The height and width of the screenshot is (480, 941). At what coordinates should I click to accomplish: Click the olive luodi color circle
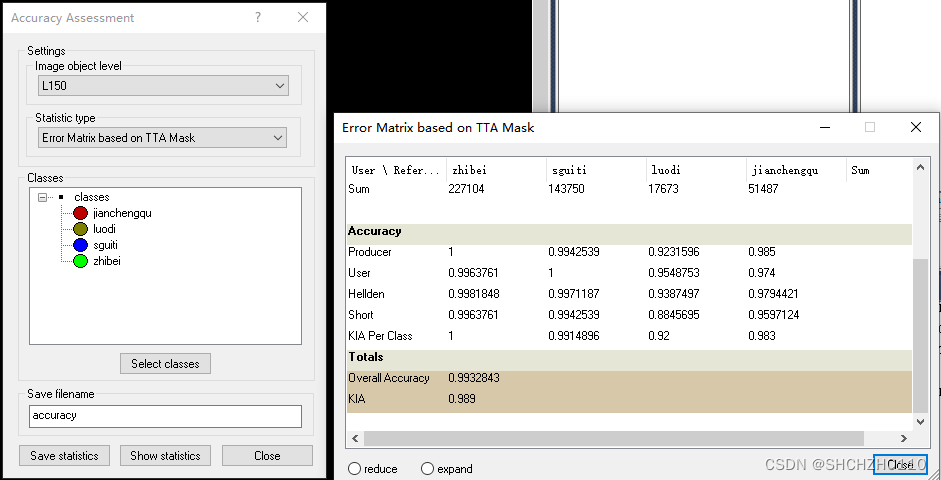80,229
